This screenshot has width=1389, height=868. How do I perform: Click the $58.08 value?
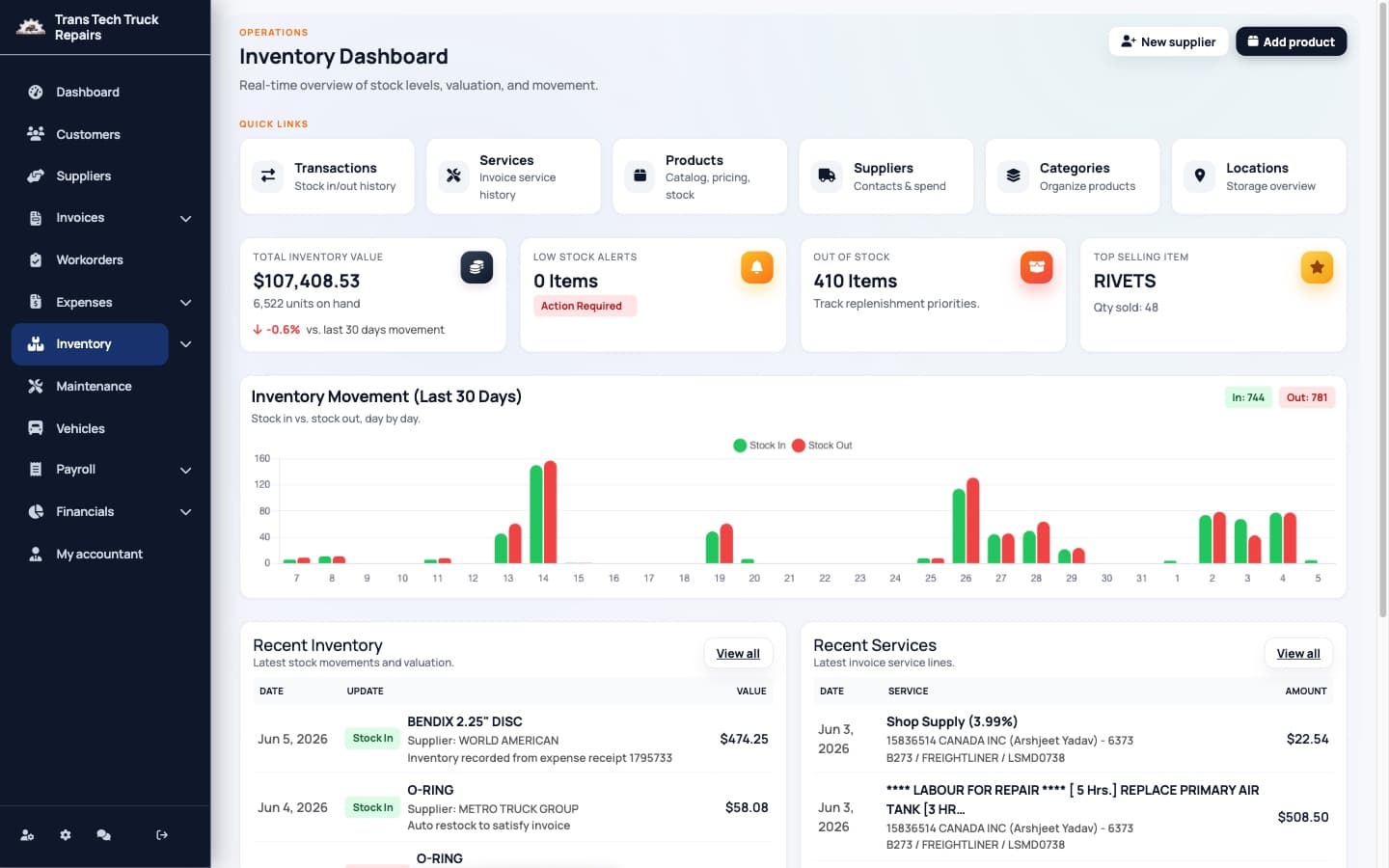(747, 807)
